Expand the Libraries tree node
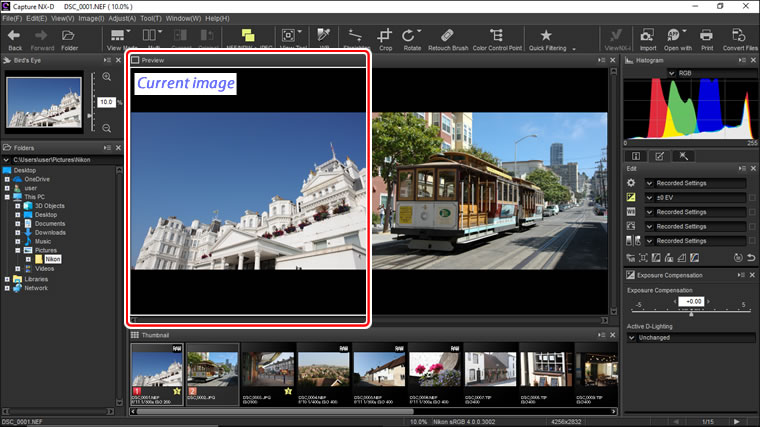This screenshot has width=760, height=427. coord(7,279)
